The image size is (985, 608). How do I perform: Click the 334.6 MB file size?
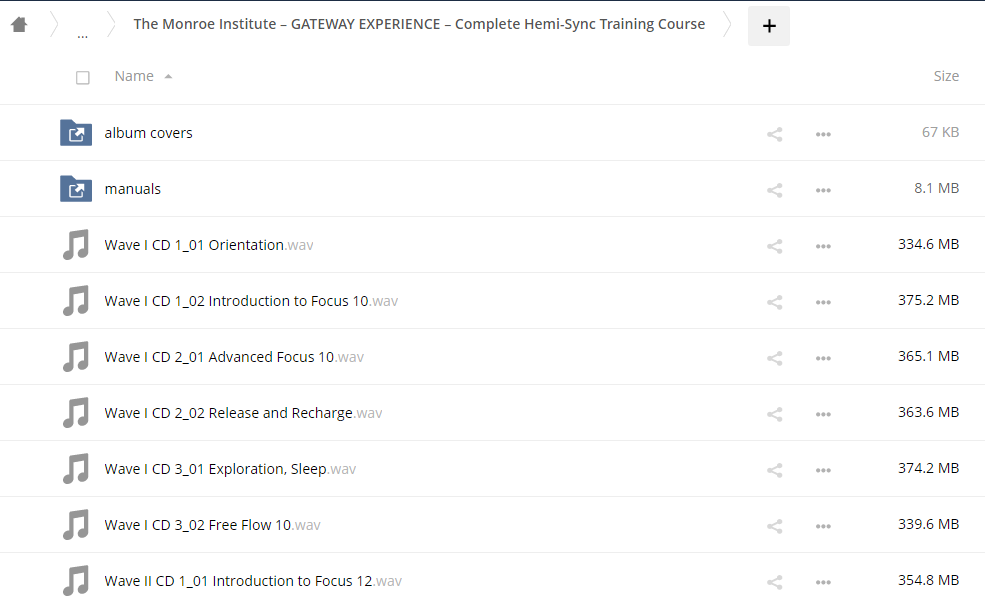[928, 244]
